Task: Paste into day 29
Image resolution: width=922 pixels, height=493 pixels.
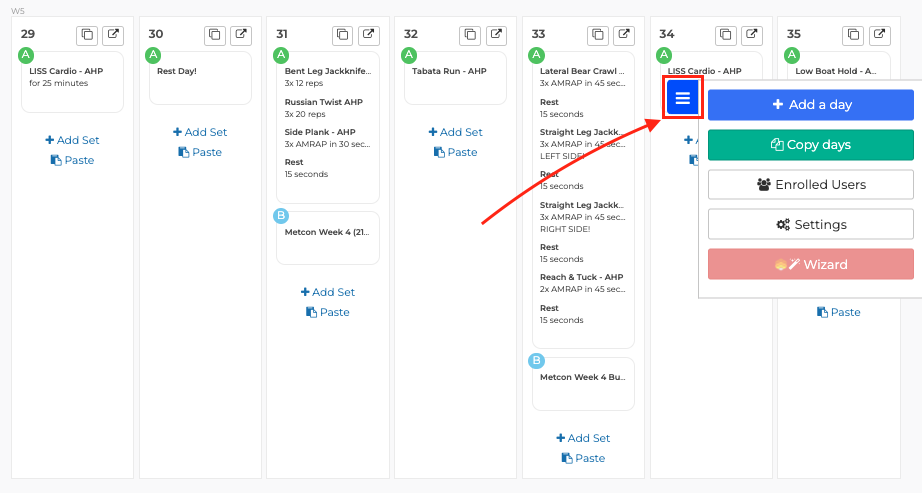Action: (x=72, y=160)
